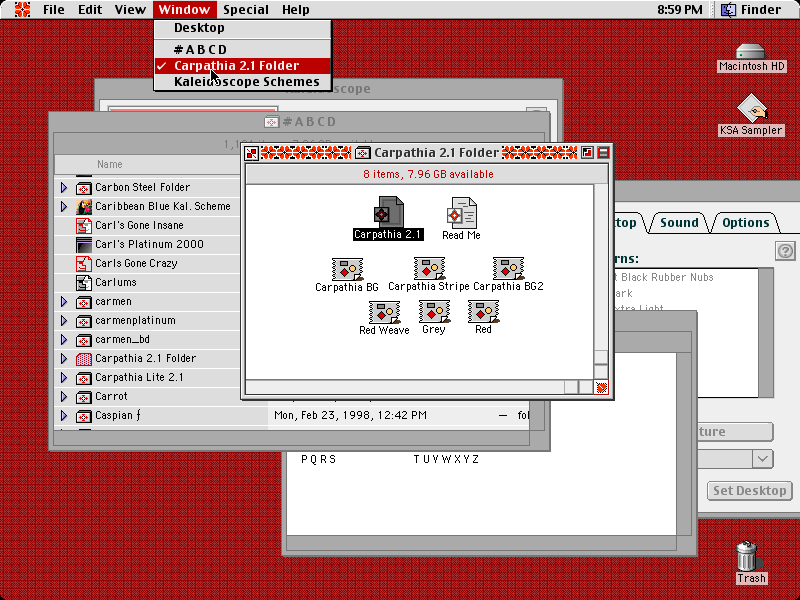Expand the Carrot folder row
The height and width of the screenshot is (600, 800).
[x=64, y=396]
